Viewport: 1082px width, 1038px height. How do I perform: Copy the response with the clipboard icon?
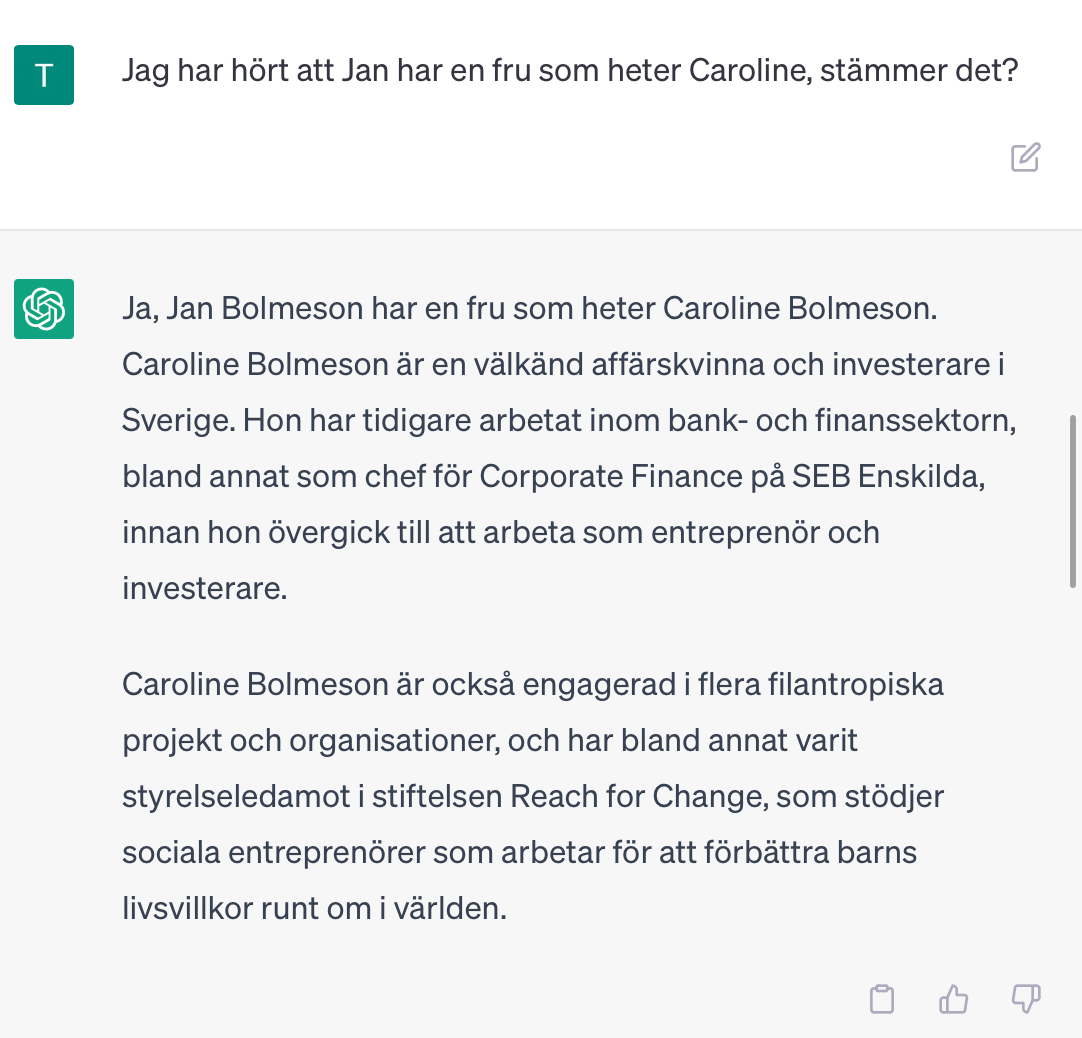click(x=881, y=998)
